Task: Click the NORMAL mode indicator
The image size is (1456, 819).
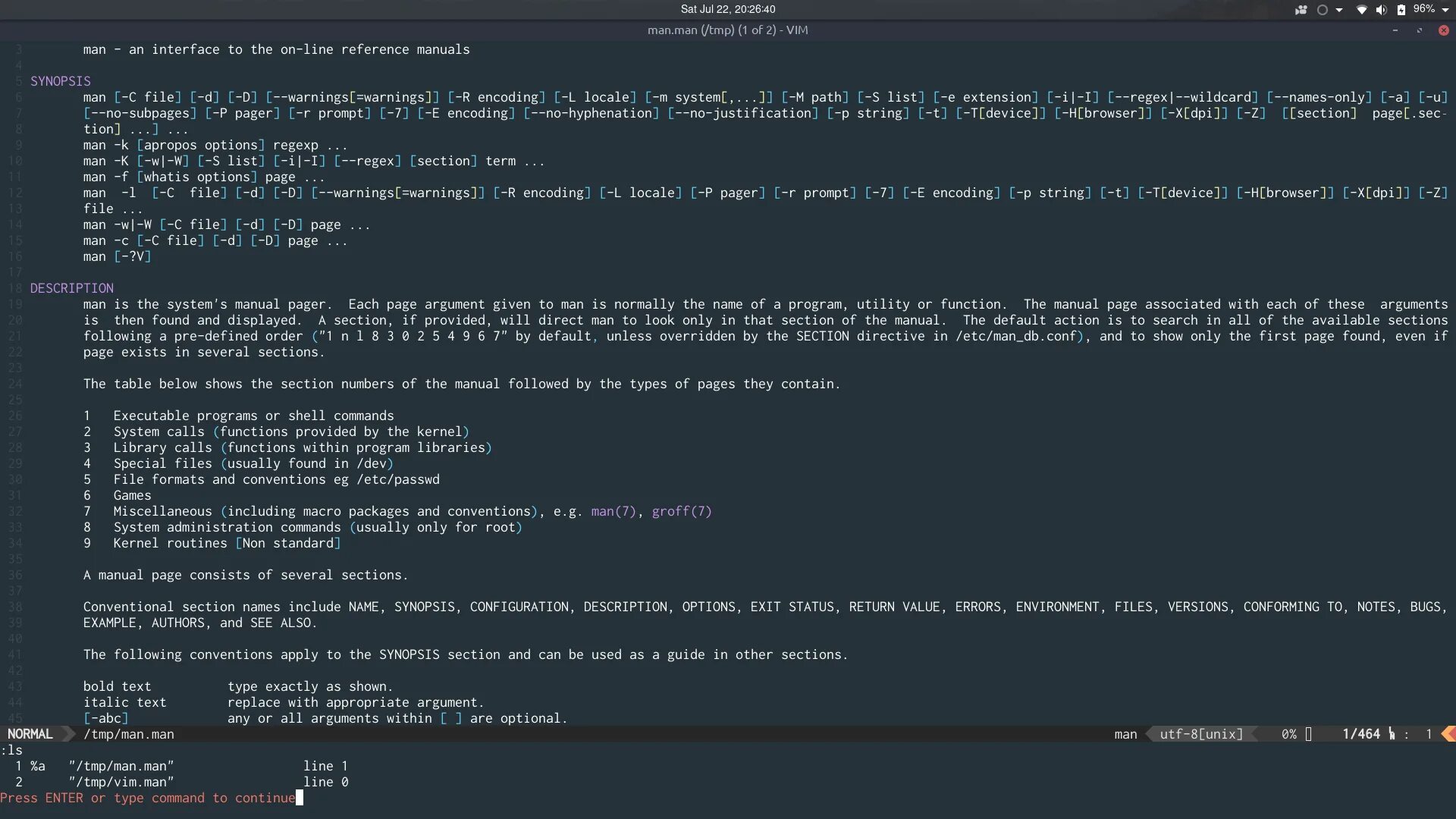Action: point(30,734)
